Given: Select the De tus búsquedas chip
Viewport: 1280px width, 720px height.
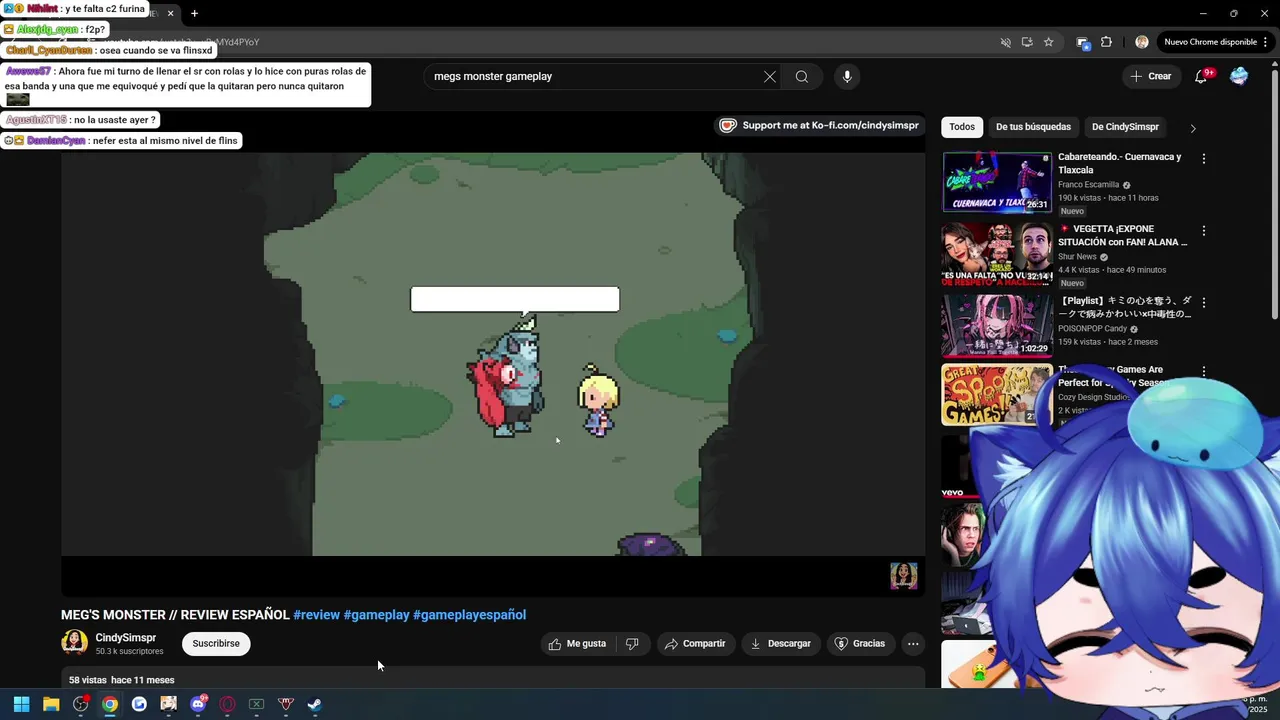Looking at the screenshot, I should click(1033, 127).
